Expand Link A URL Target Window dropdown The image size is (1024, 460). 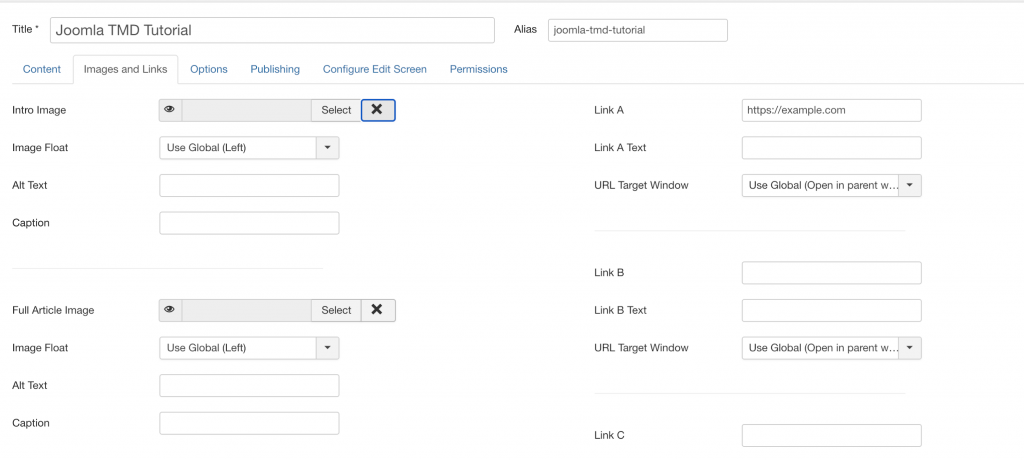click(x=831, y=185)
